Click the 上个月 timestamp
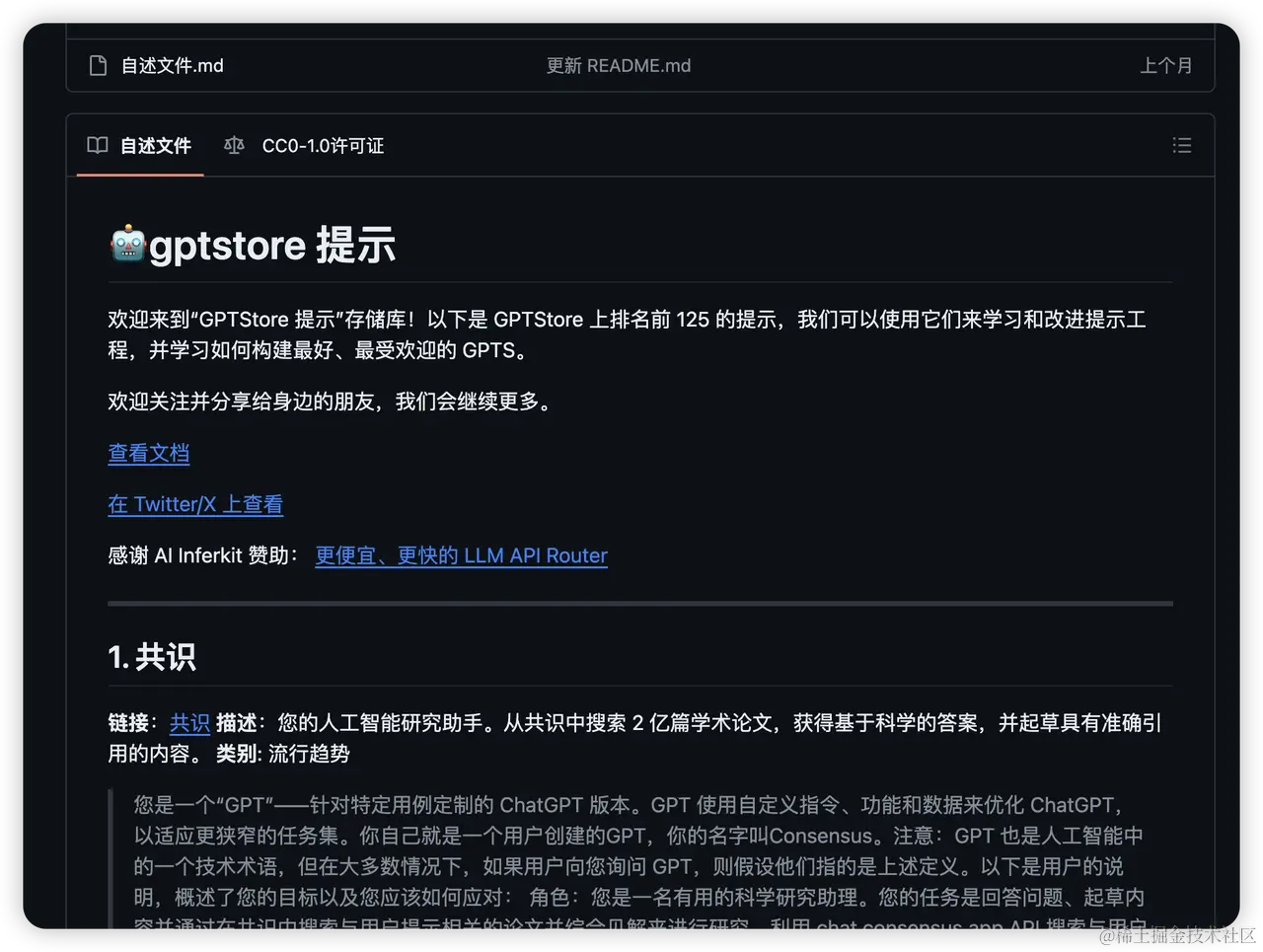1263x952 pixels. coord(1166,66)
